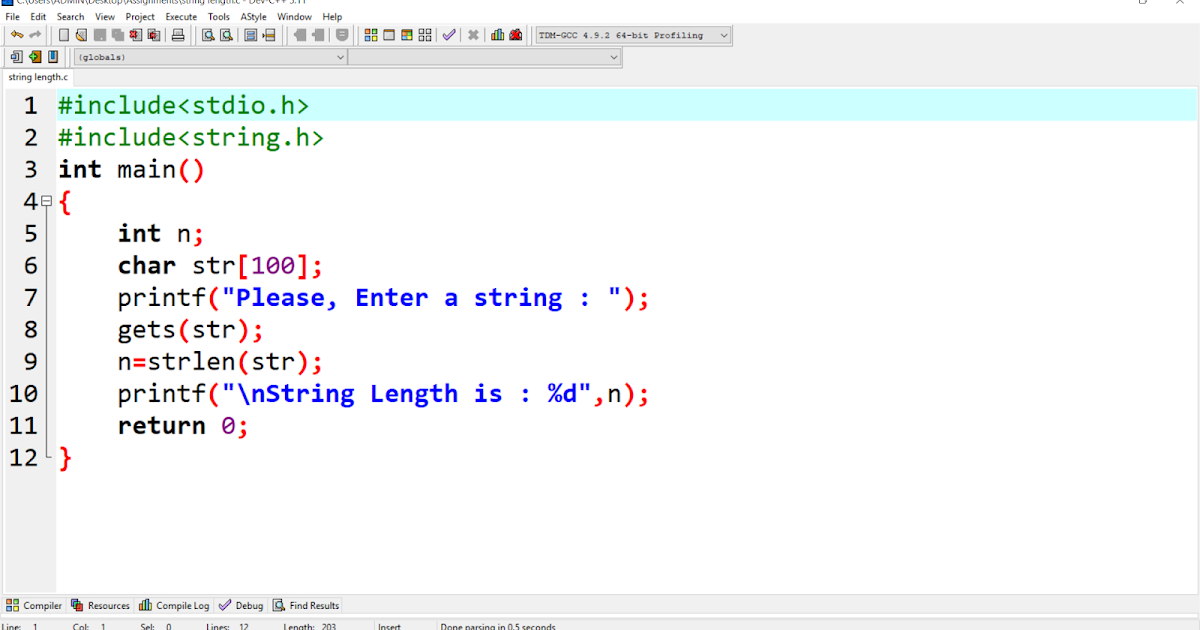This screenshot has height=630, width=1200.
Task: Click the 'String Length is' printf line
Action: 384,393
